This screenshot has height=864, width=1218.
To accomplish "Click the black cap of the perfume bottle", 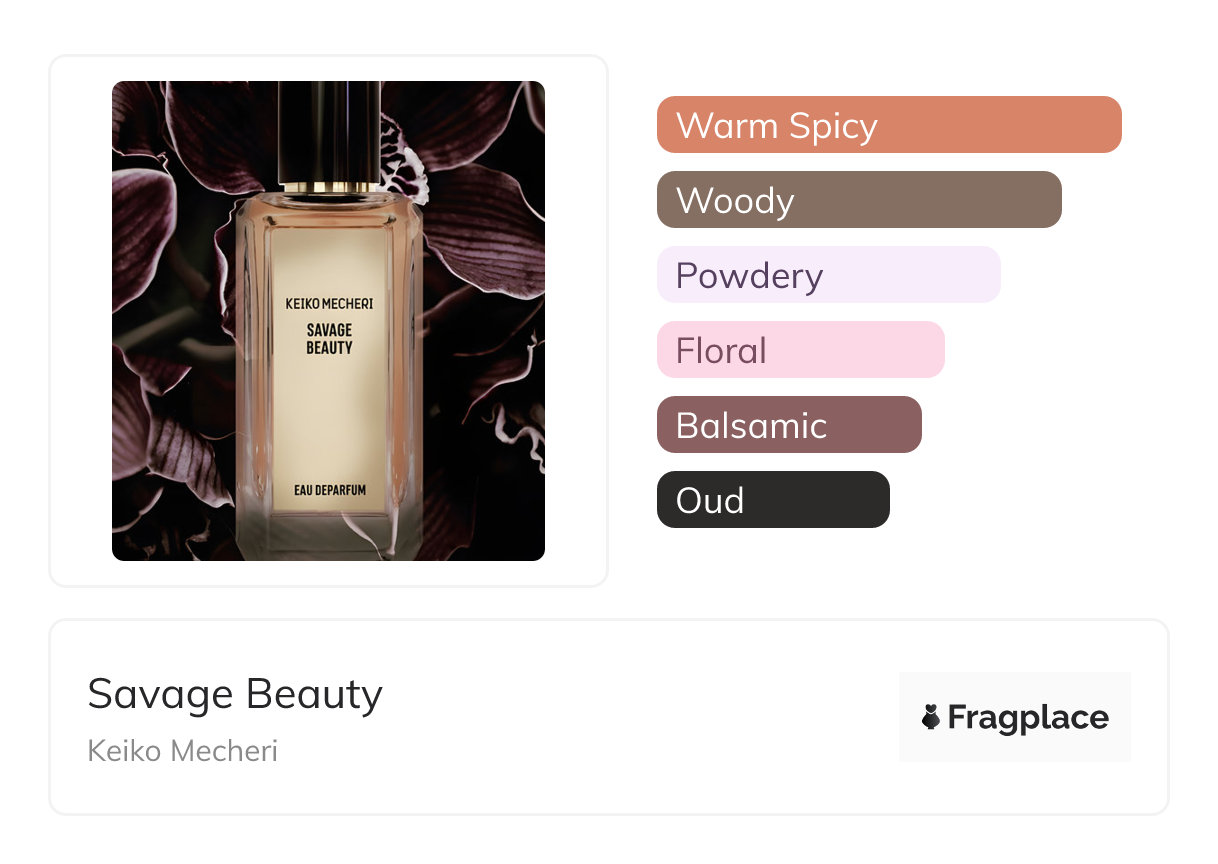I will (x=329, y=130).
